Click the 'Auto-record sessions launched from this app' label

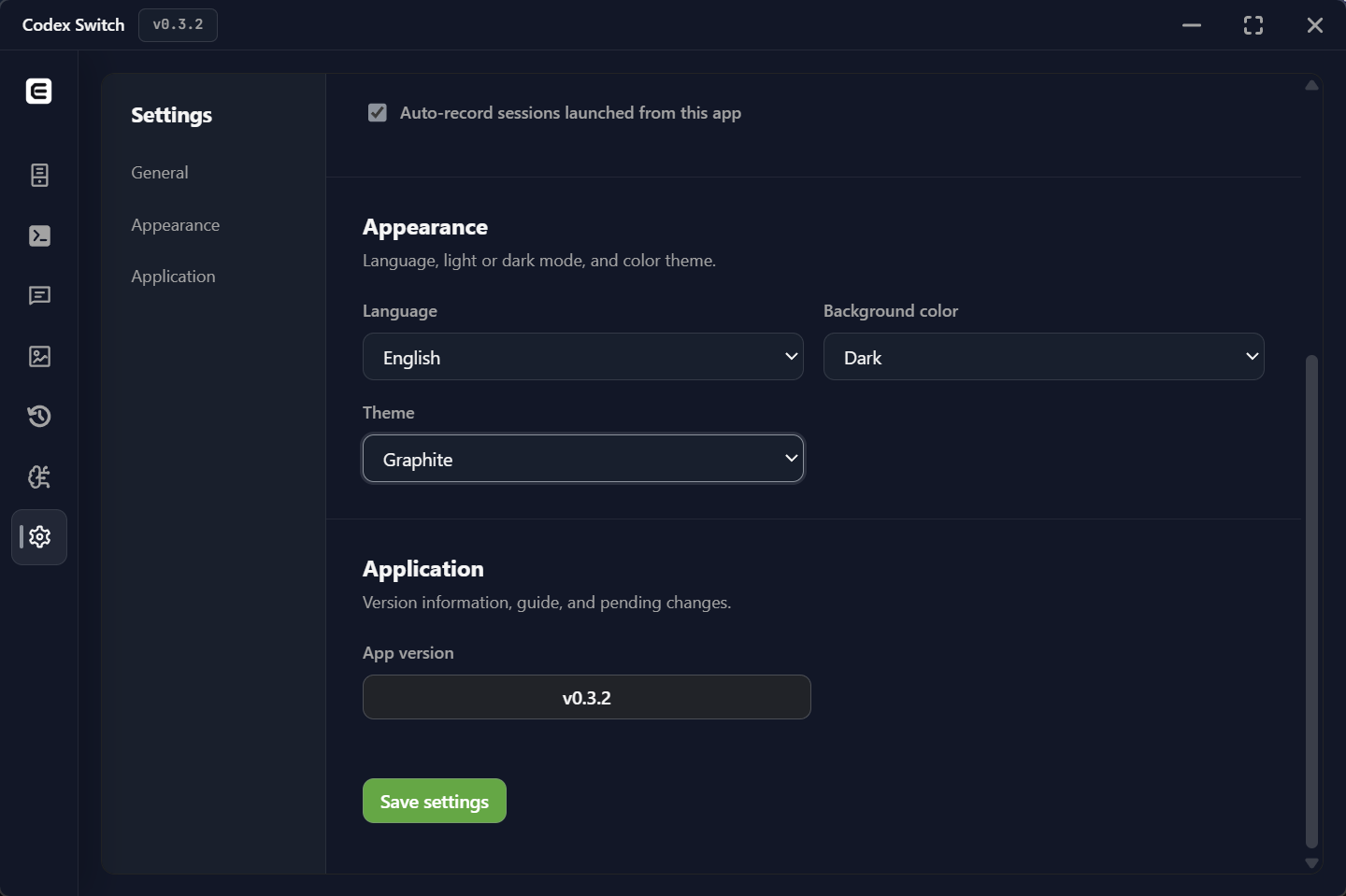click(570, 113)
